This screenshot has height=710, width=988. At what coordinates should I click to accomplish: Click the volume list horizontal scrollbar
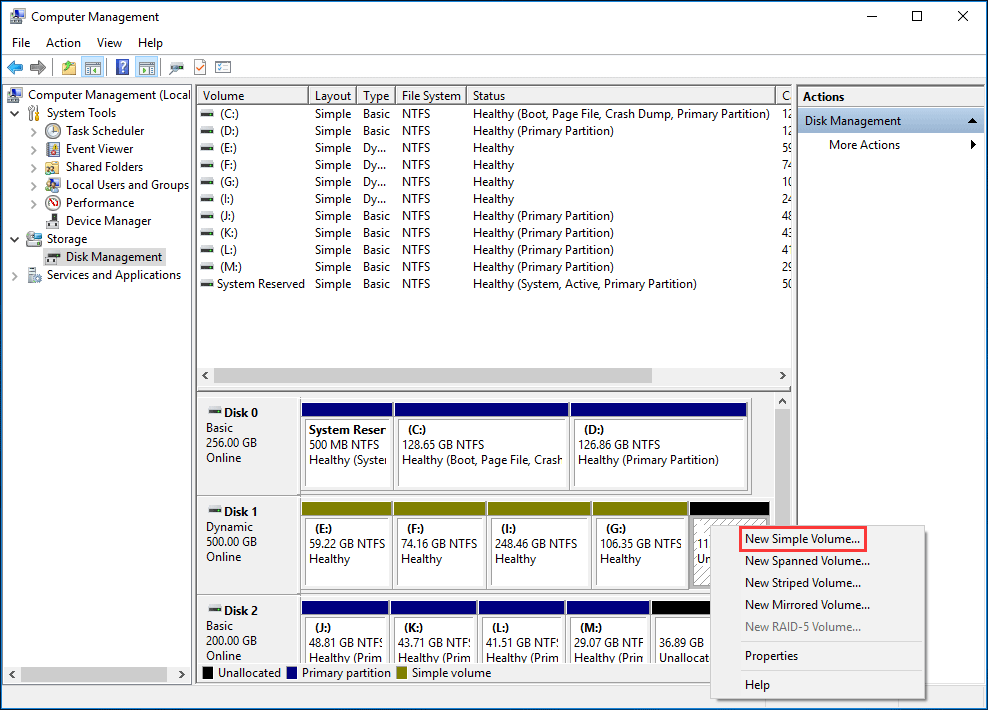(x=432, y=375)
